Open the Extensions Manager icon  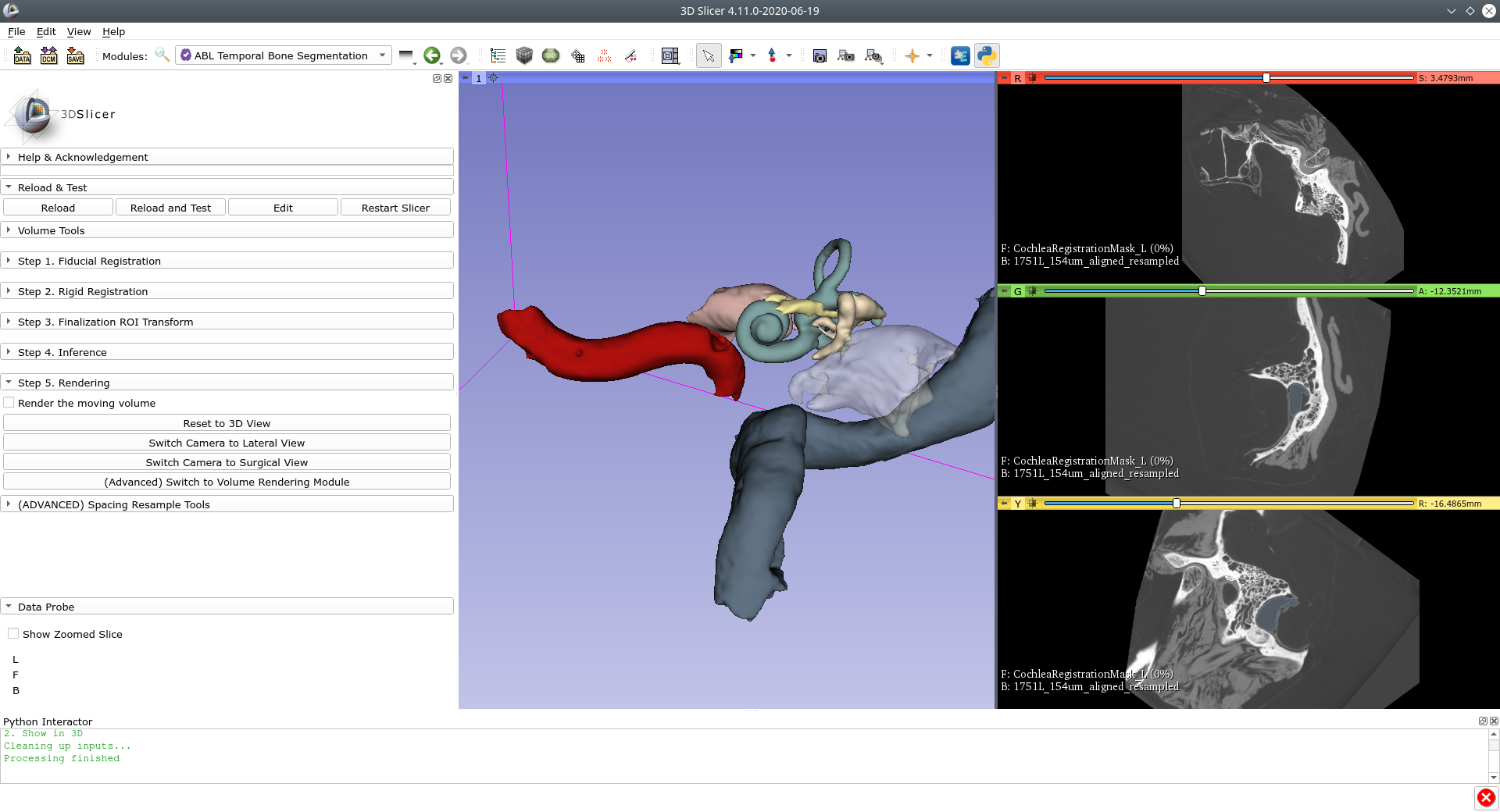(x=960, y=55)
